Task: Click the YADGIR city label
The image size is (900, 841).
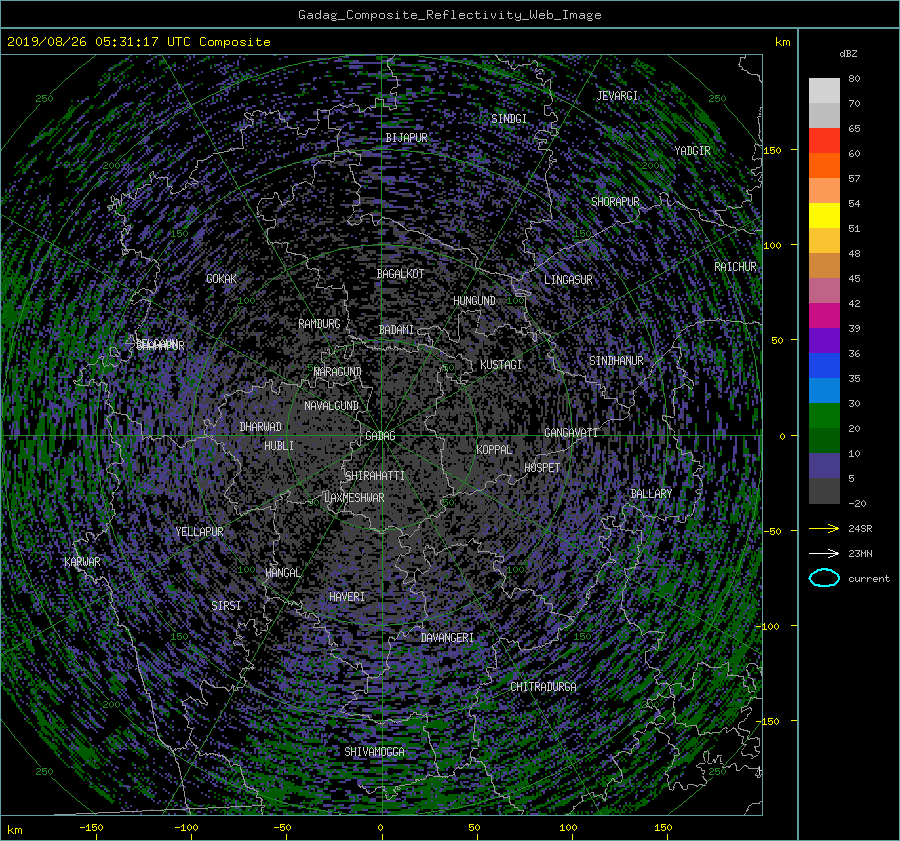Action: 692,151
